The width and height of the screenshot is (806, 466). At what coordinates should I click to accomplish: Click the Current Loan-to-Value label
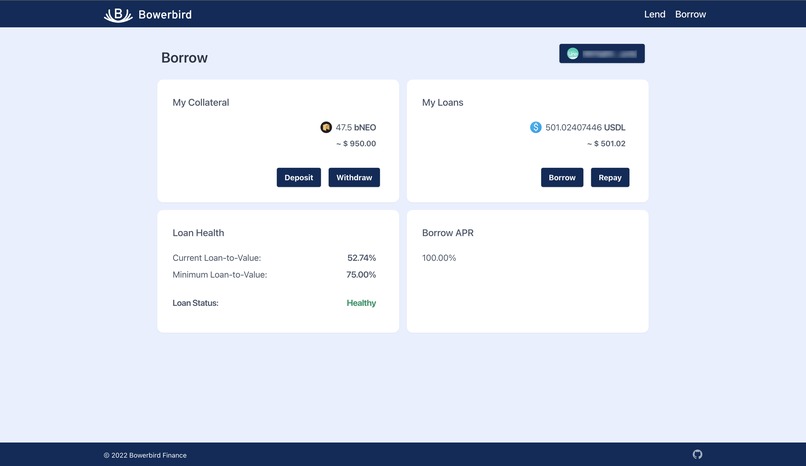pos(217,258)
